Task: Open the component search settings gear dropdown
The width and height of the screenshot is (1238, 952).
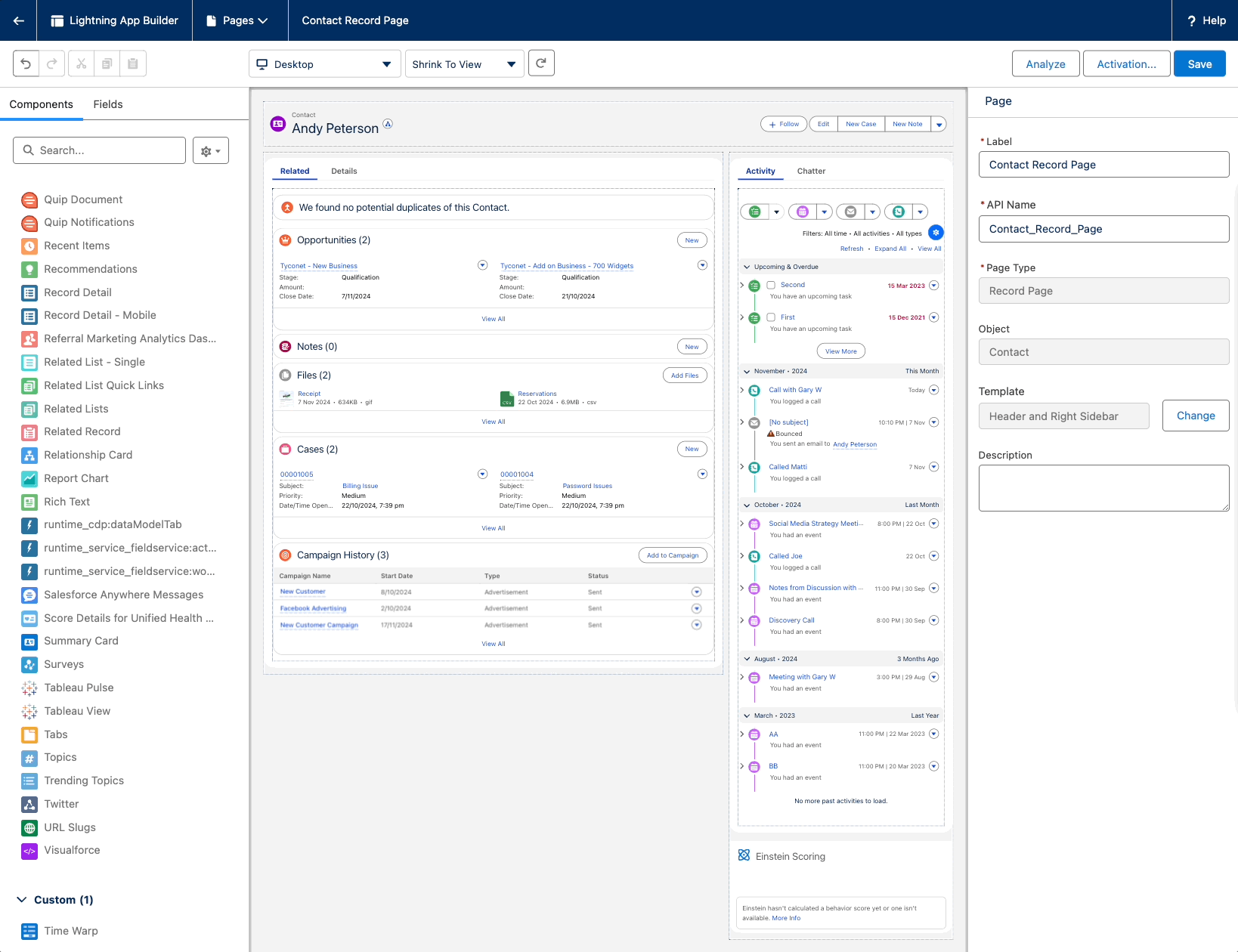Action: [x=211, y=150]
